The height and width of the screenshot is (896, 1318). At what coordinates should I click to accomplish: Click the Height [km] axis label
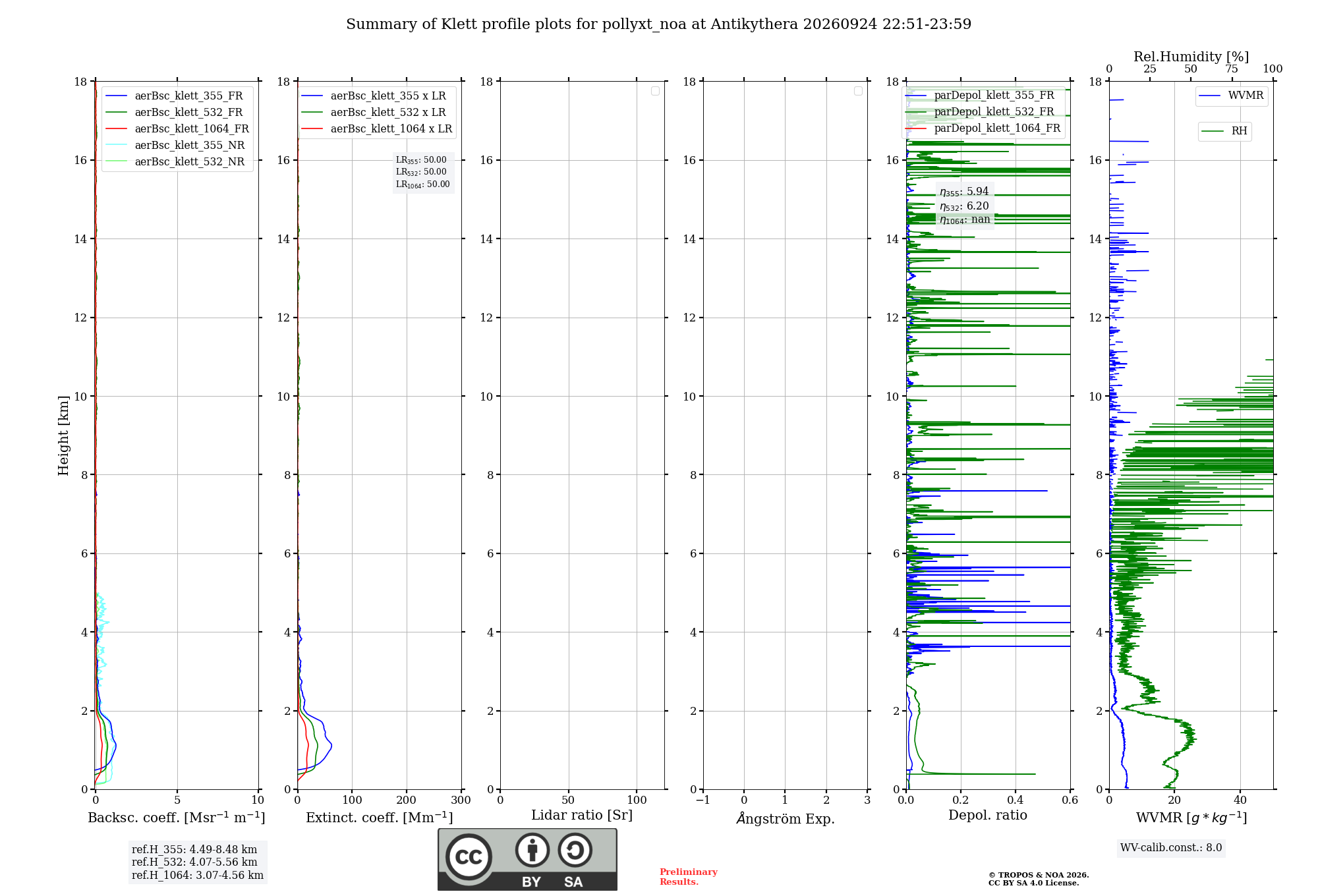63,435
